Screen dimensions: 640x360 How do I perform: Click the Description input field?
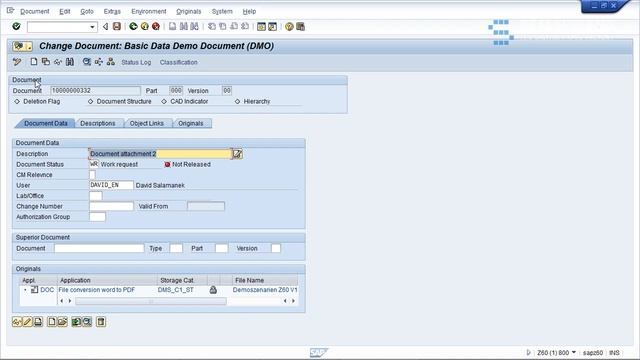pos(160,154)
